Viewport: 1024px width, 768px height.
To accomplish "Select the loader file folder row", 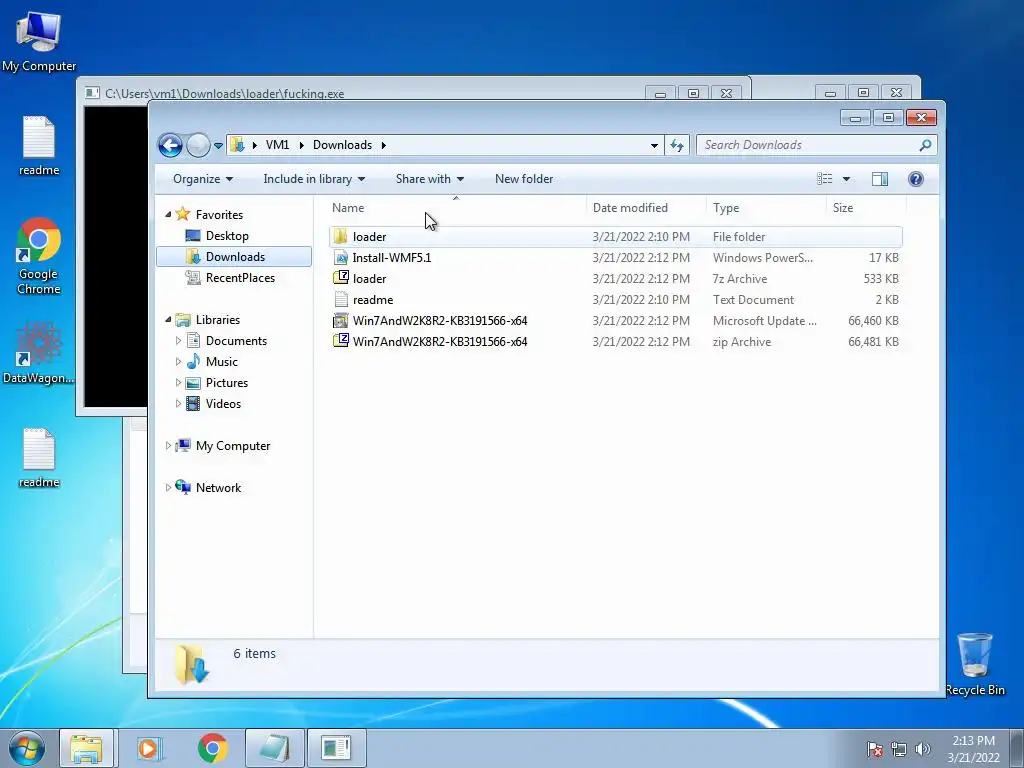I will 616,236.
